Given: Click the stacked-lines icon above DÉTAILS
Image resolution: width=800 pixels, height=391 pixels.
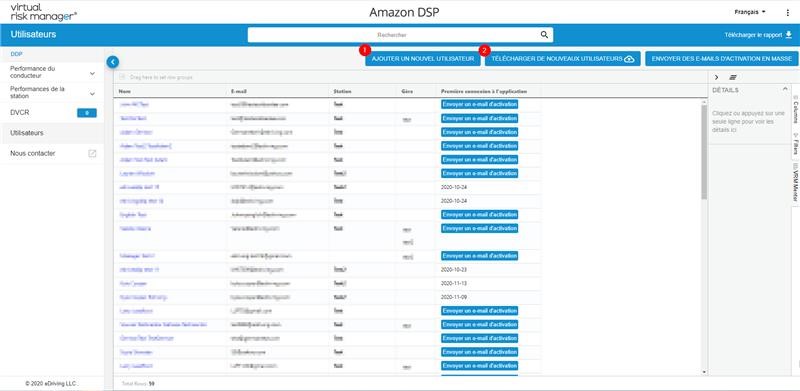Looking at the screenshot, I should click(x=733, y=77).
